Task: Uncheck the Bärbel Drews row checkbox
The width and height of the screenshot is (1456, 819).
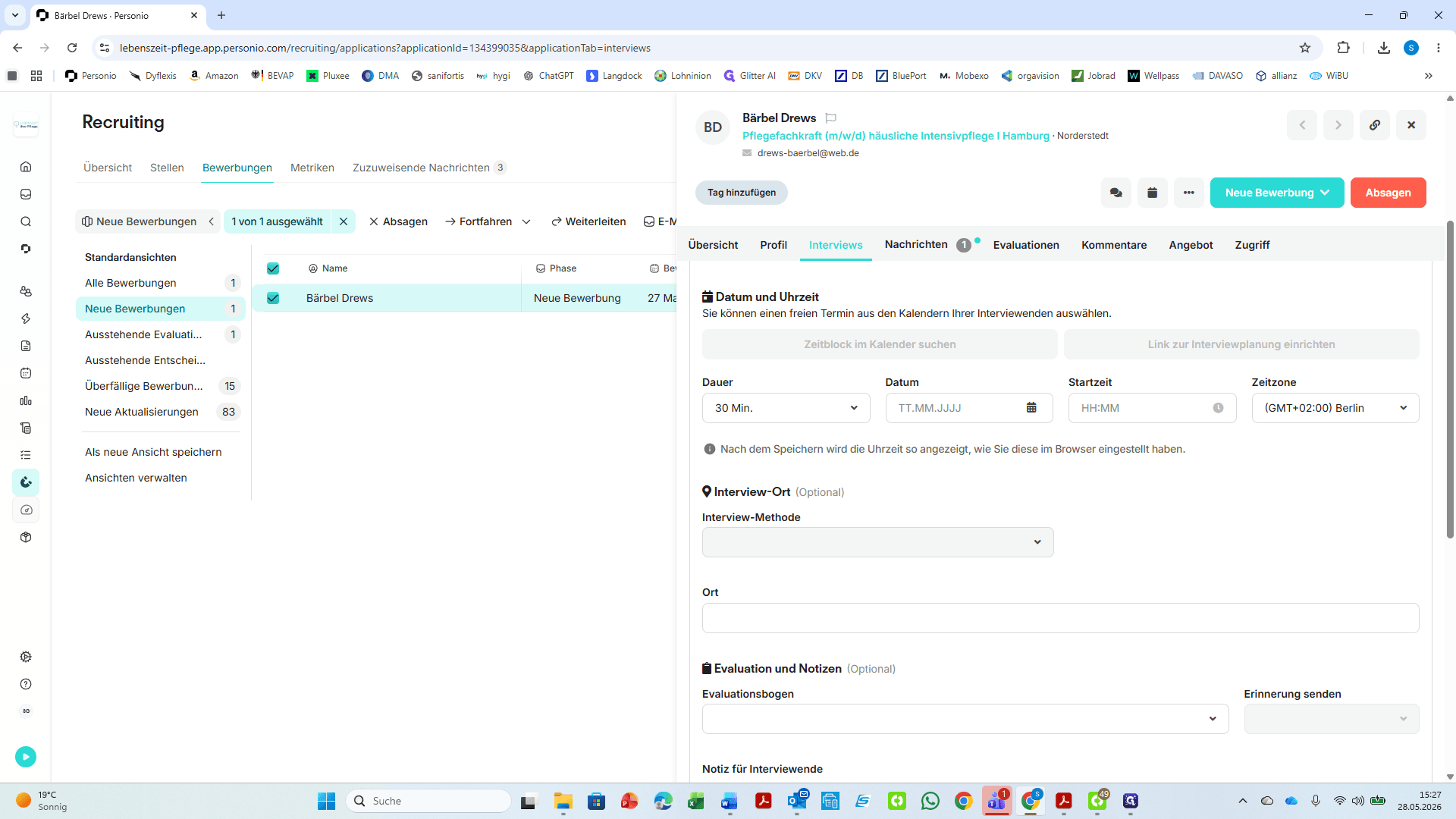Action: [x=273, y=298]
